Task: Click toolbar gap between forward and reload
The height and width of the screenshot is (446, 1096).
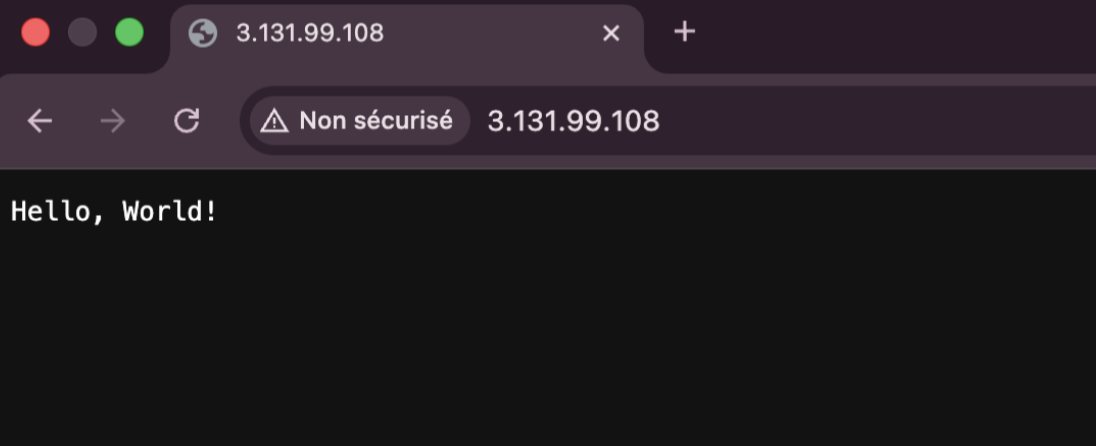Action: (x=150, y=121)
